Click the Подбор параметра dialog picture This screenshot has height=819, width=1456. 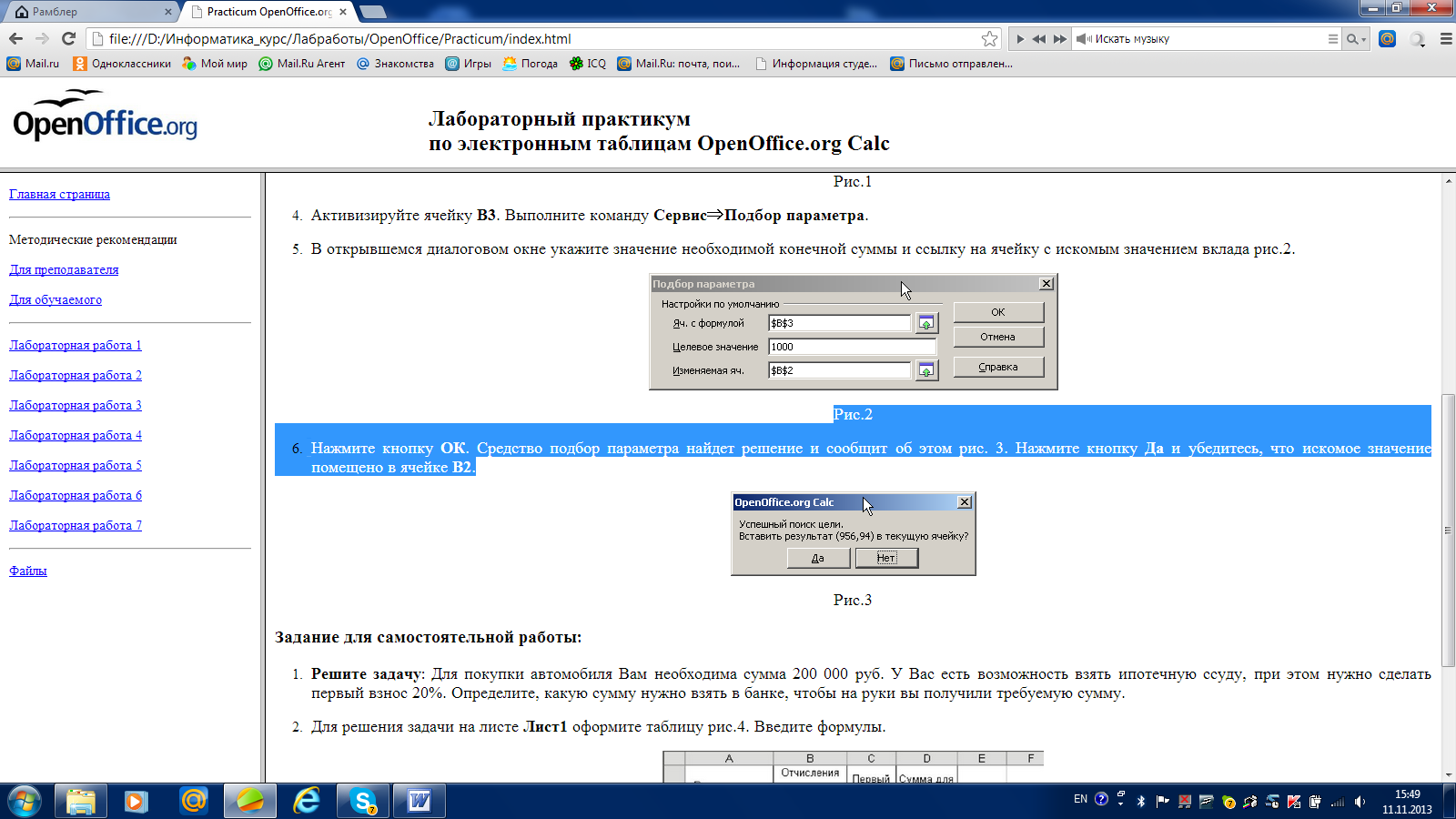(x=854, y=332)
